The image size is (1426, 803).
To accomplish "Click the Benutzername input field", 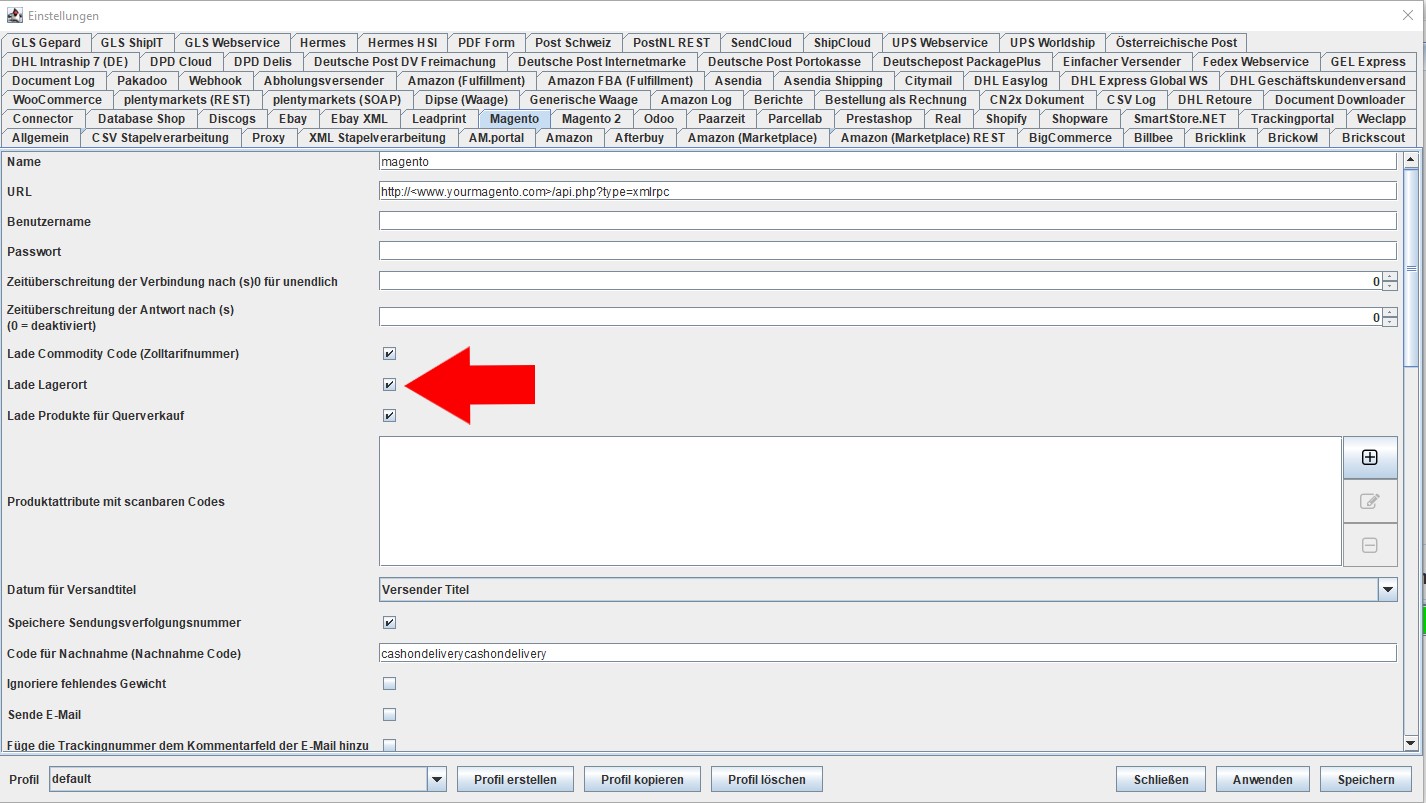I will pos(887,221).
